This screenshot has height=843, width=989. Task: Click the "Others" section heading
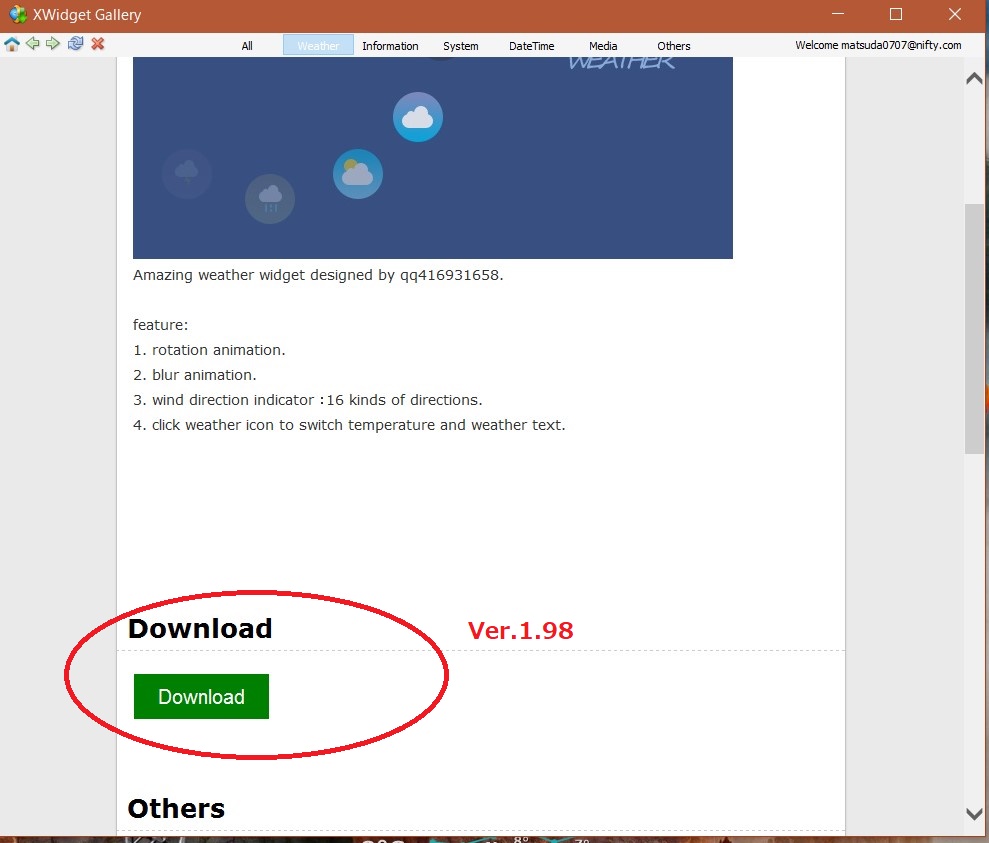click(x=176, y=808)
